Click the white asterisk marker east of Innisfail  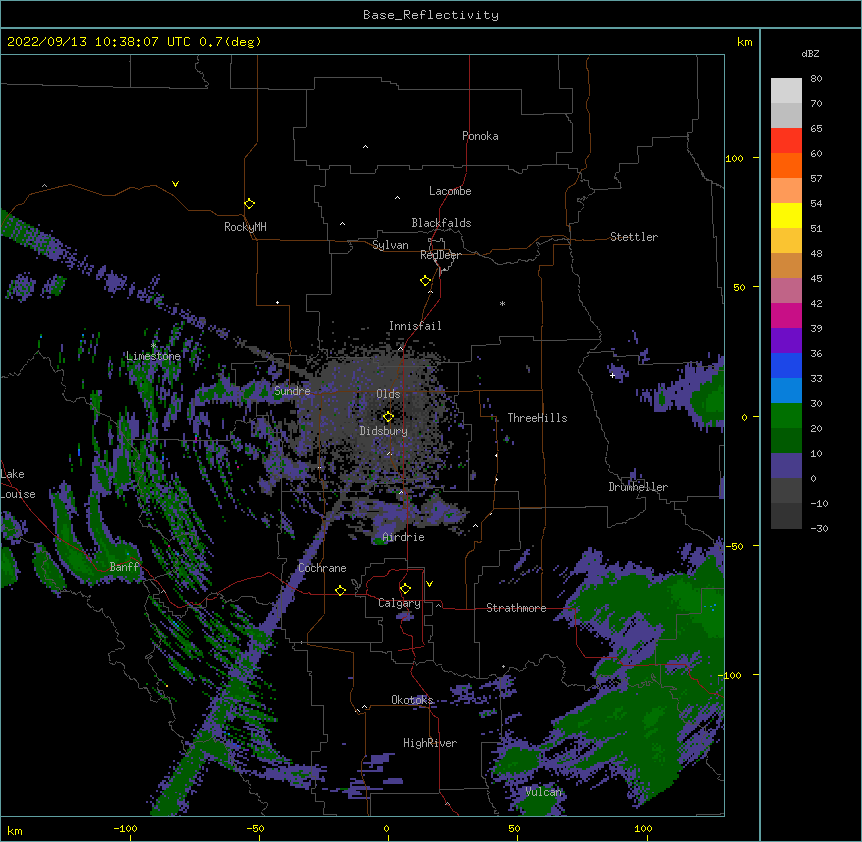coord(502,303)
